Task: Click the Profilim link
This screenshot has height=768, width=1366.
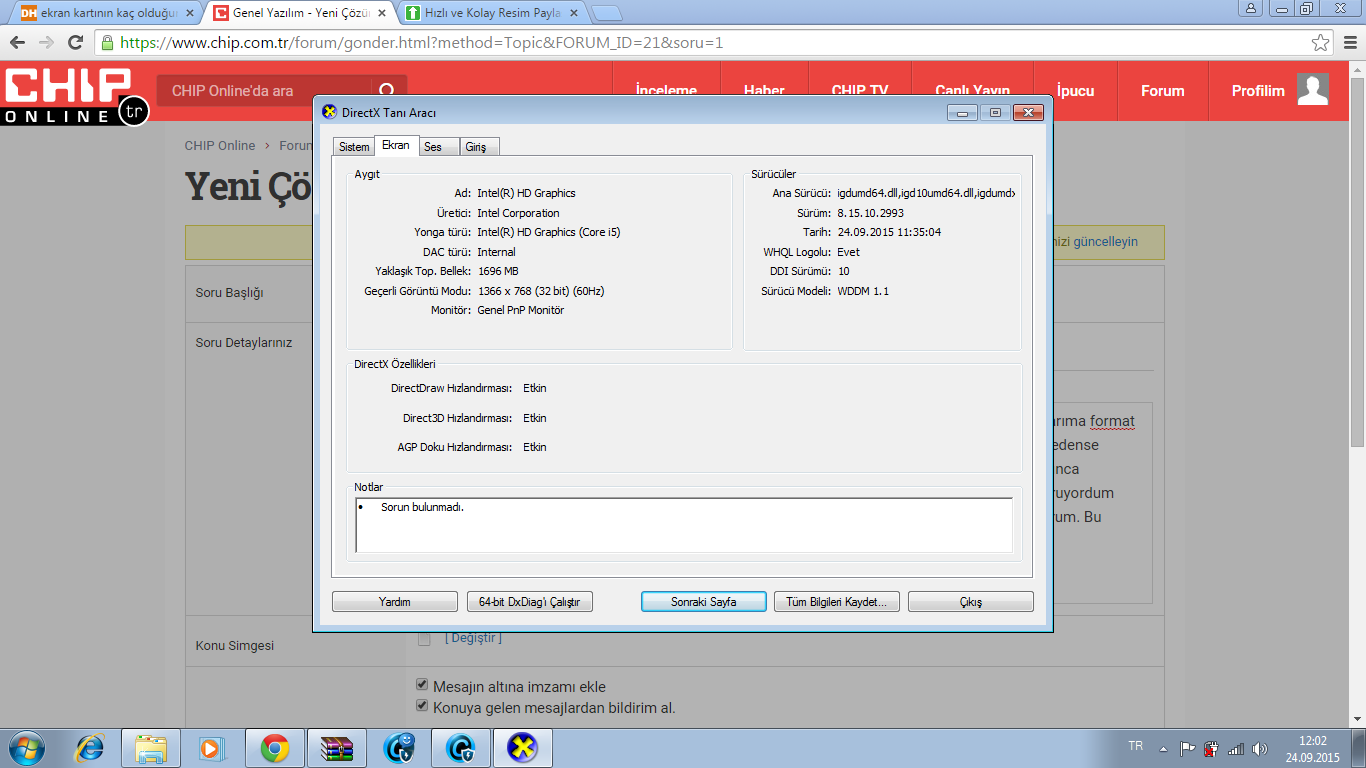Action: (x=1258, y=90)
